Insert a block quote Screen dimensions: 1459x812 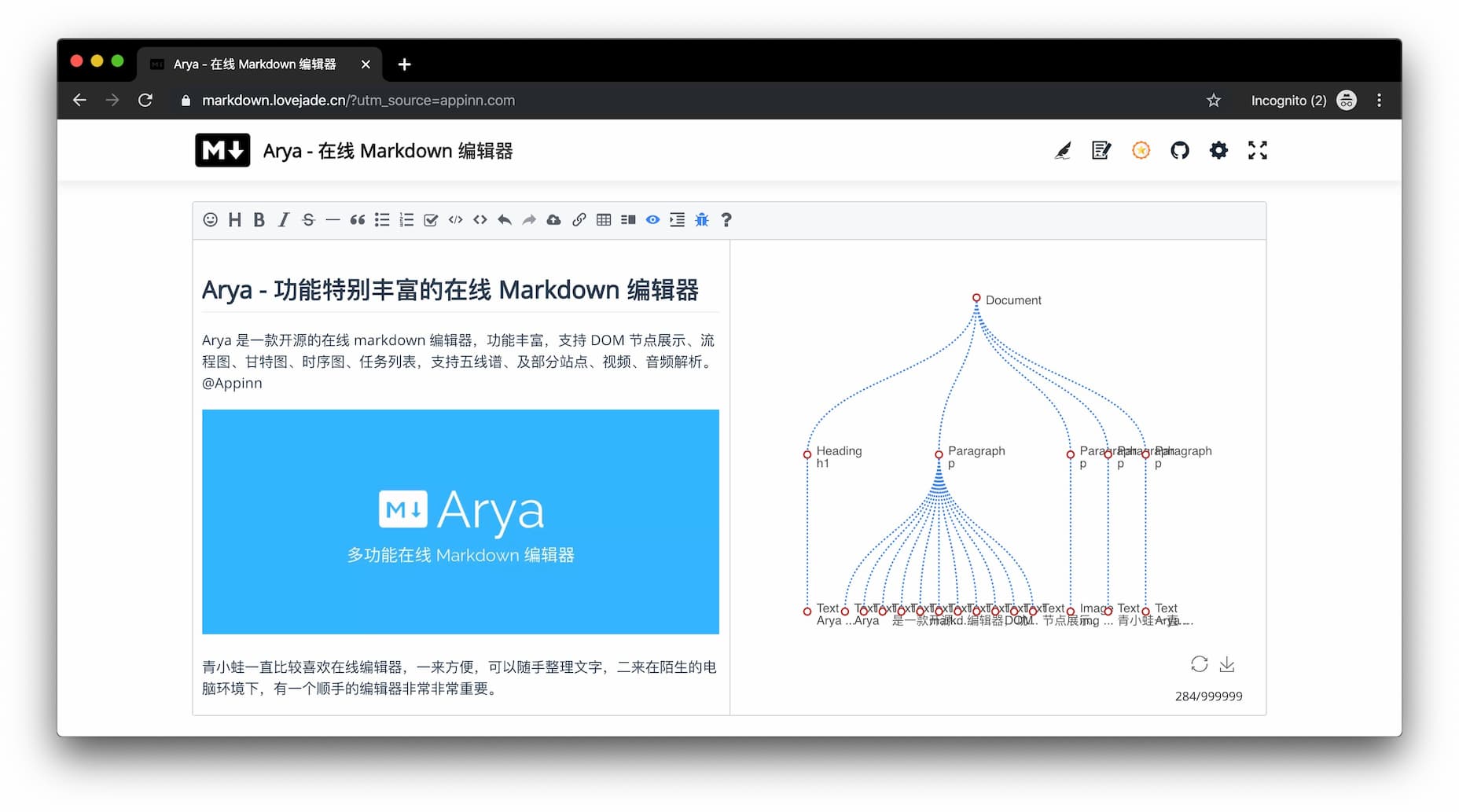coord(357,220)
